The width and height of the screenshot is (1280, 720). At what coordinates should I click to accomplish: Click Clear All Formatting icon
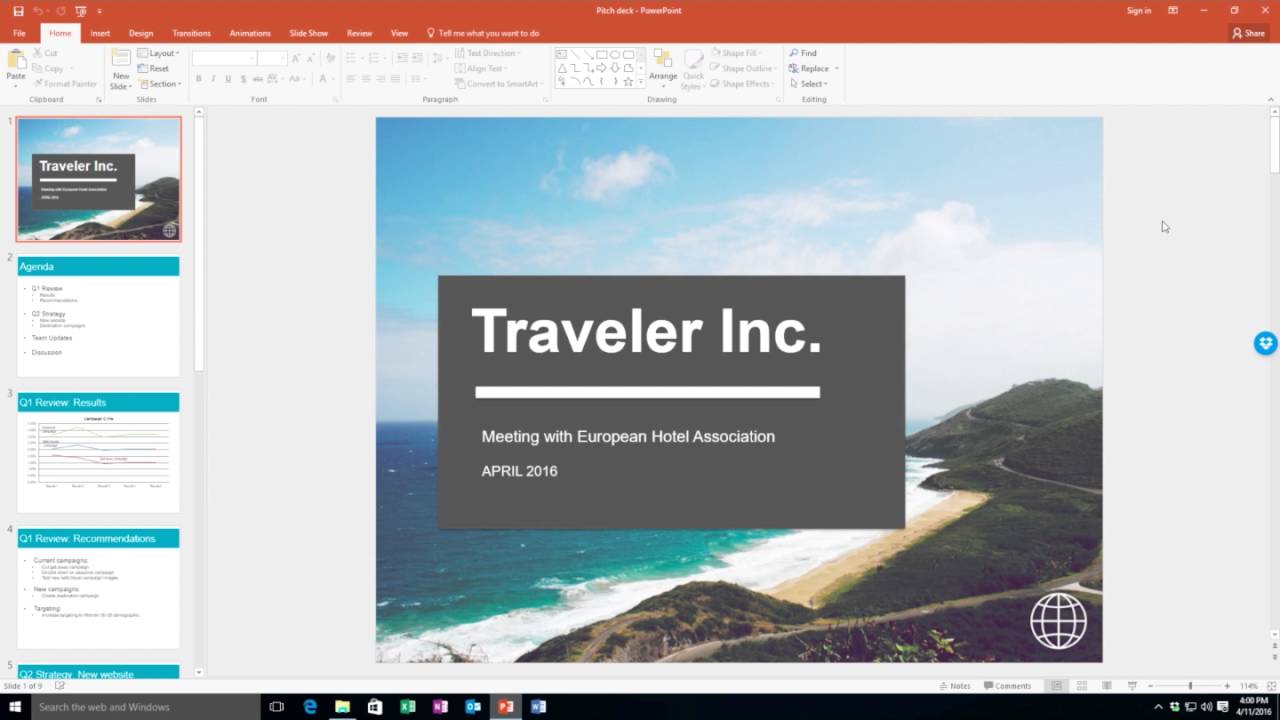[x=331, y=58]
